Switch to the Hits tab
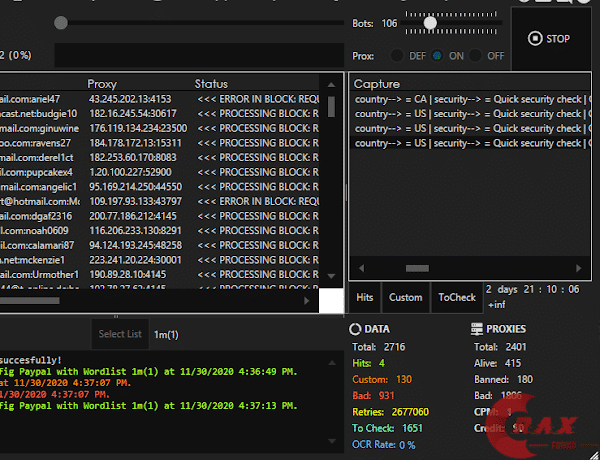 coord(365,297)
